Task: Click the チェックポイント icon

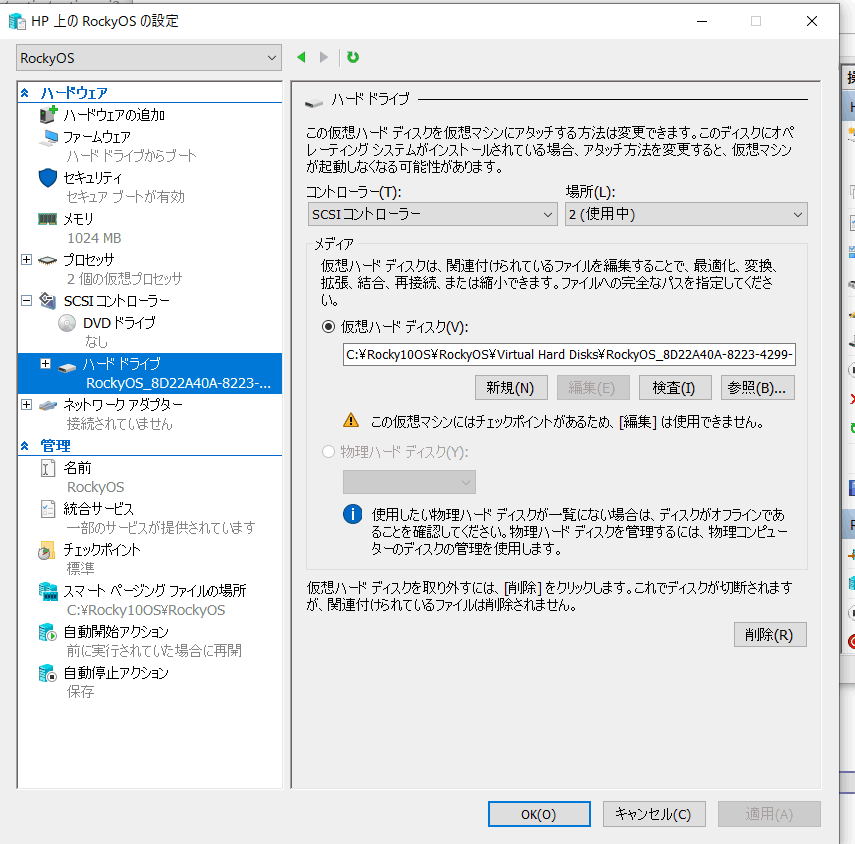Action: click(x=47, y=551)
